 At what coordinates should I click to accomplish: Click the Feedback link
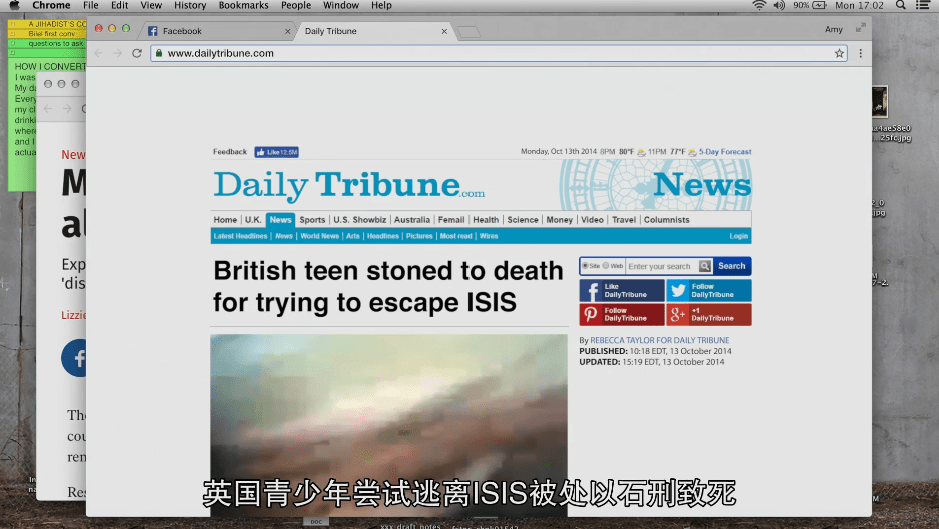(229, 152)
